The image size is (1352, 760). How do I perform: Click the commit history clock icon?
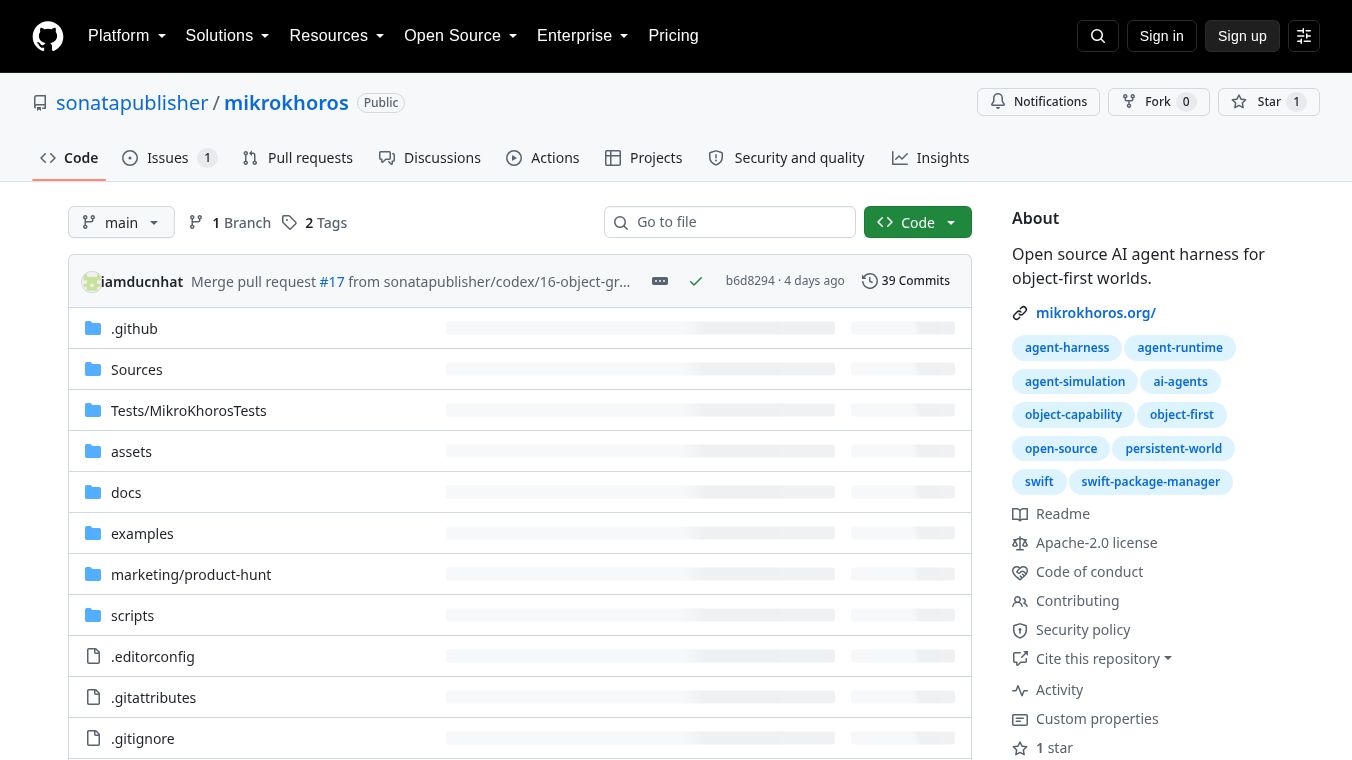pos(870,281)
